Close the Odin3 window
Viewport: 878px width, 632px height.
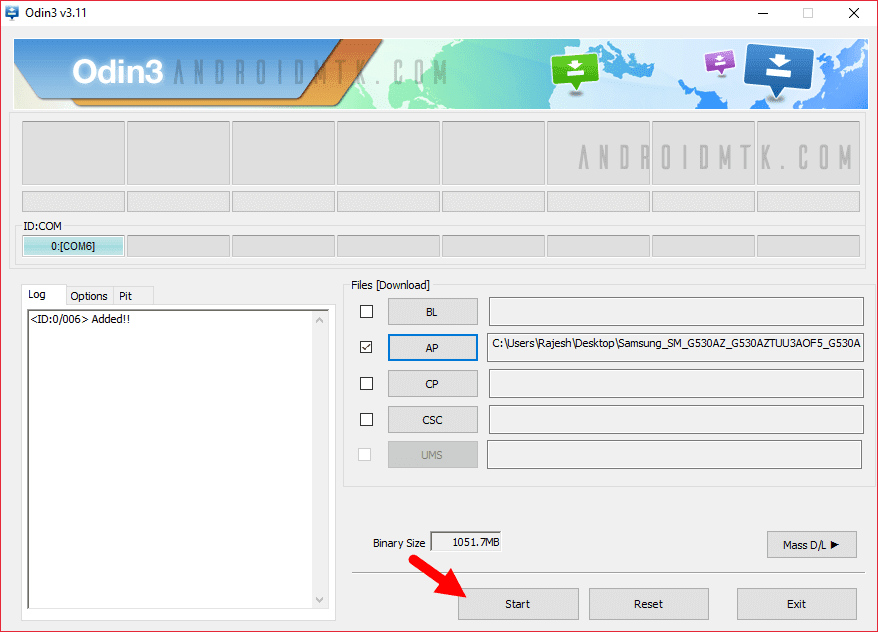[x=853, y=13]
